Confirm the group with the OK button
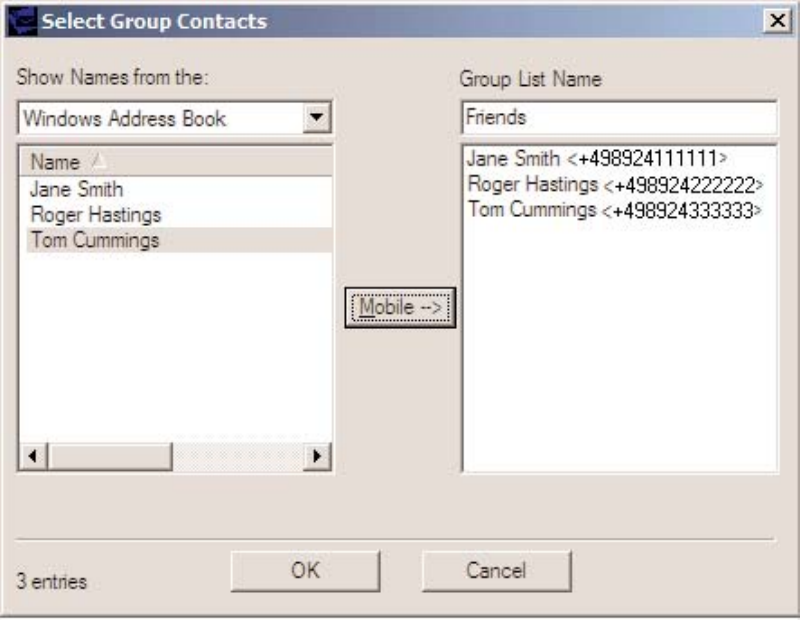 tap(305, 571)
